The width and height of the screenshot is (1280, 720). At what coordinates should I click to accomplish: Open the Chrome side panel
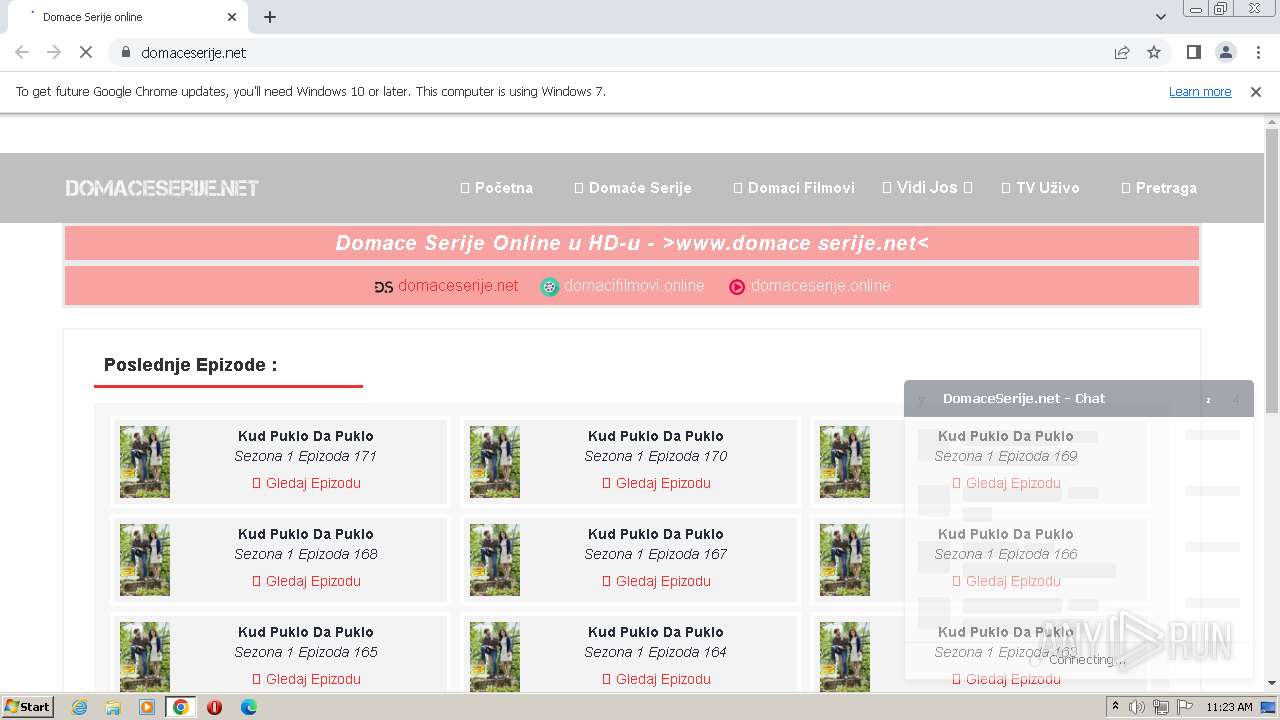click(1193, 52)
